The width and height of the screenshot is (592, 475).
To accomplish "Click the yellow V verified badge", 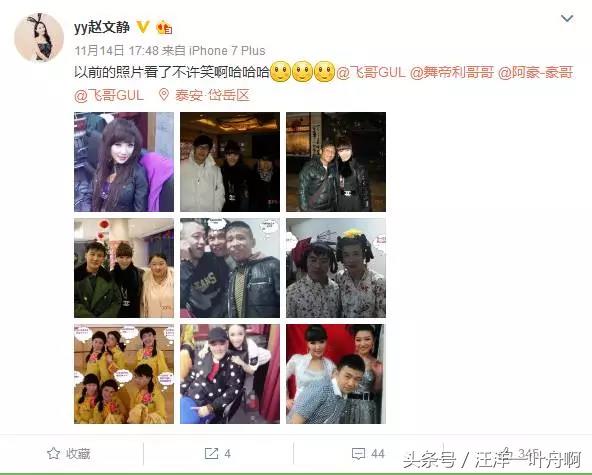I will point(143,27).
